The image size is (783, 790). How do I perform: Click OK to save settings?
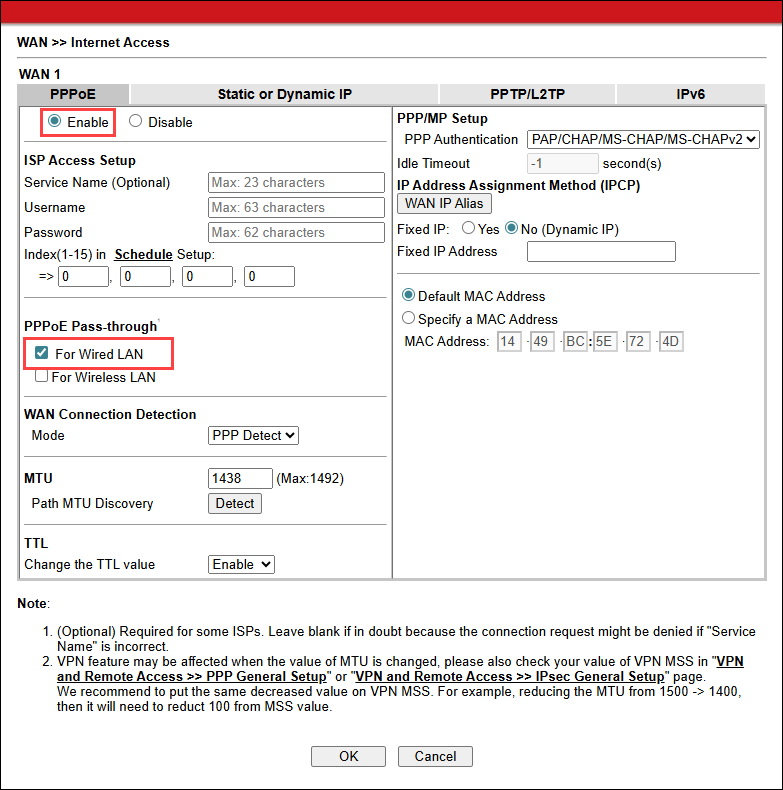348,756
